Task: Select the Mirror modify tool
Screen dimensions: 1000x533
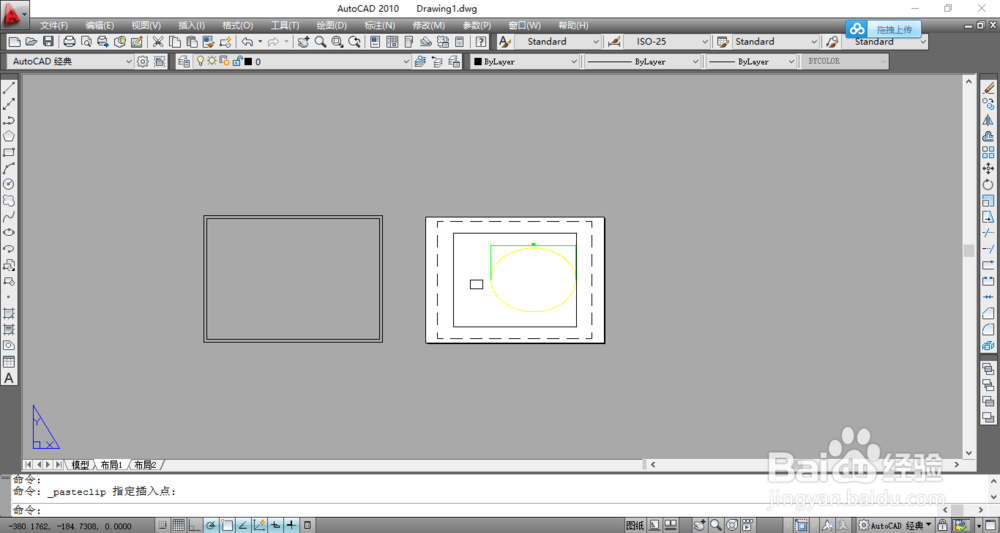Action: (x=988, y=120)
